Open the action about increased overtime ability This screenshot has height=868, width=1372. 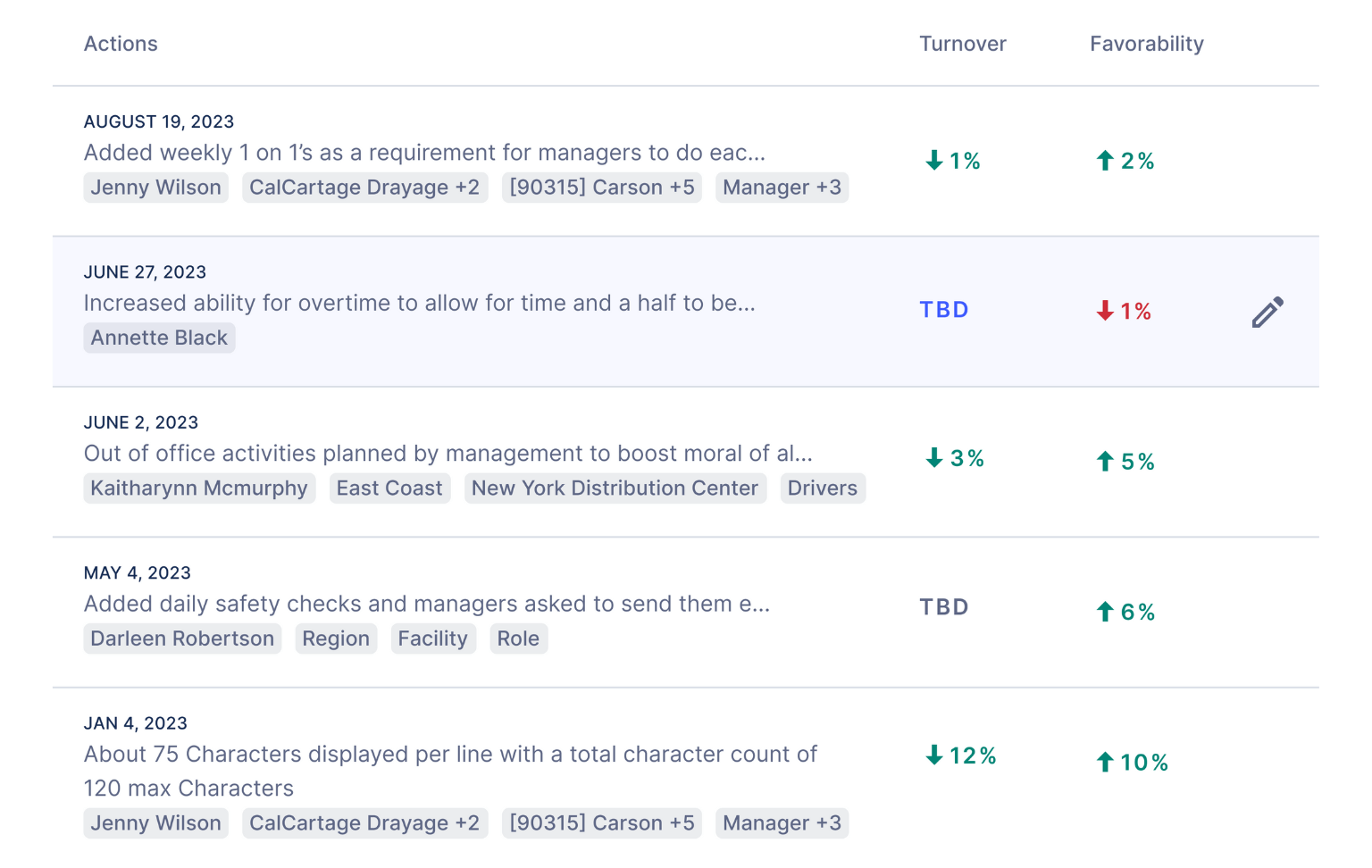tap(419, 303)
